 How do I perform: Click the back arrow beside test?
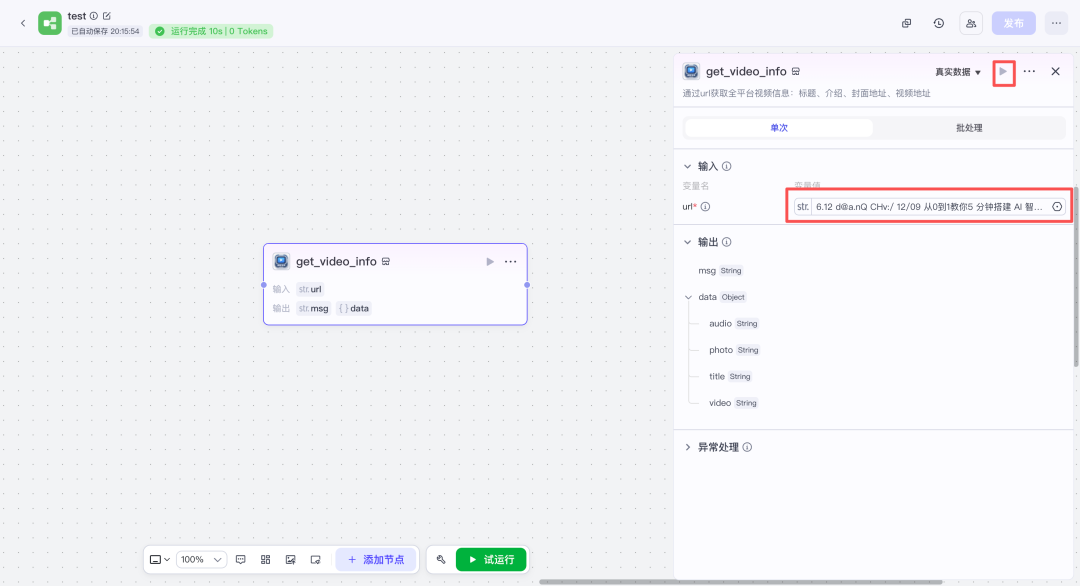click(23, 23)
